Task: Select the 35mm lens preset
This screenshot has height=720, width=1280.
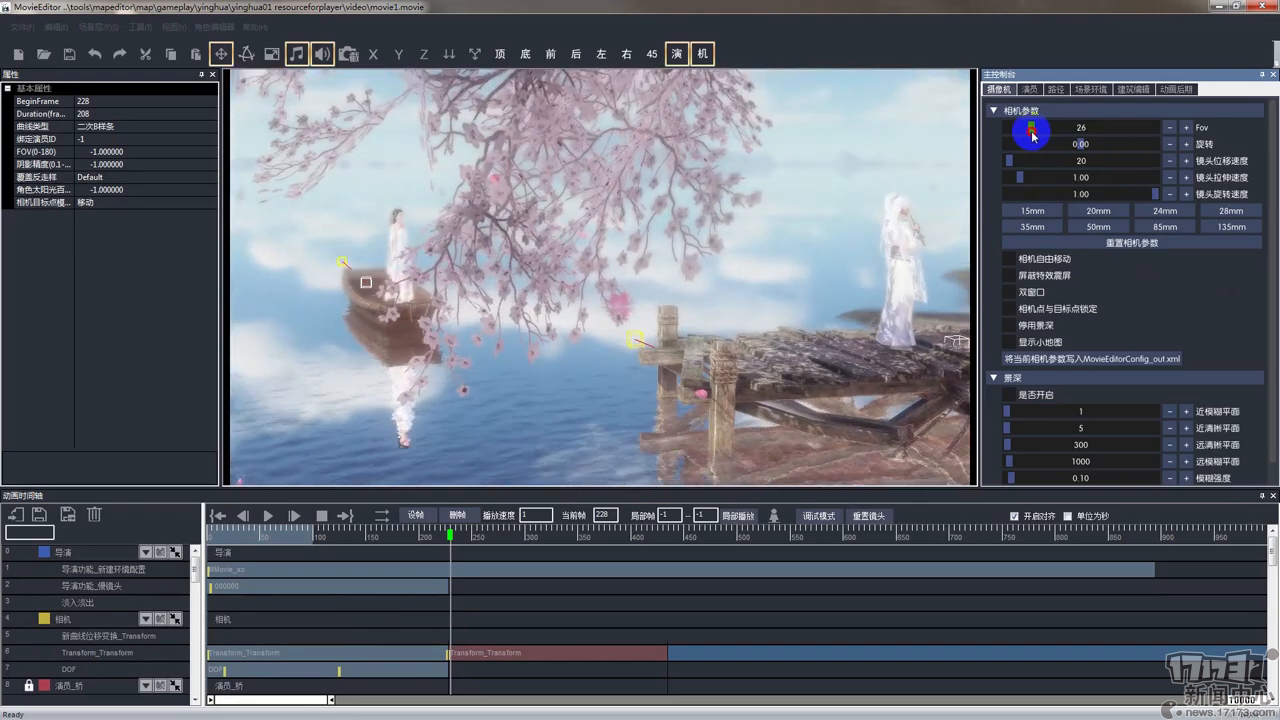Action: (1032, 227)
